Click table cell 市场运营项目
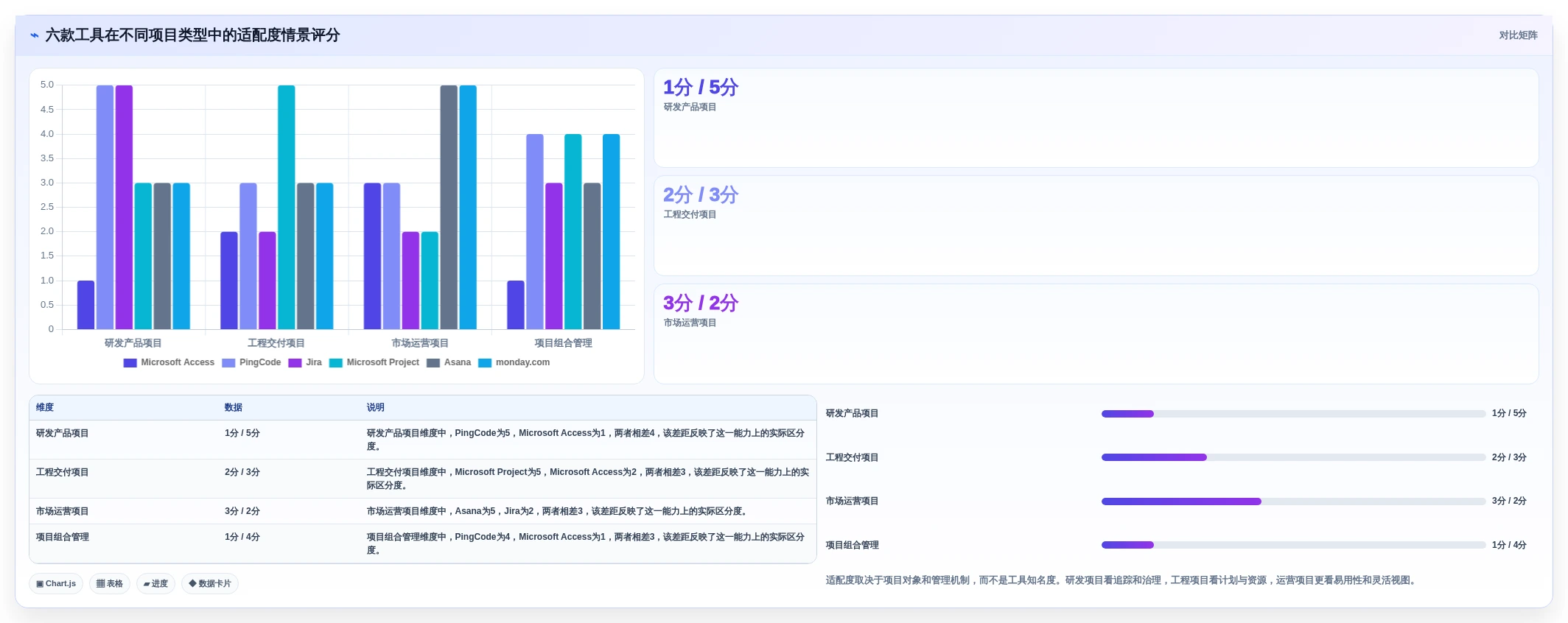This screenshot has height=623, width=1568. (x=63, y=512)
